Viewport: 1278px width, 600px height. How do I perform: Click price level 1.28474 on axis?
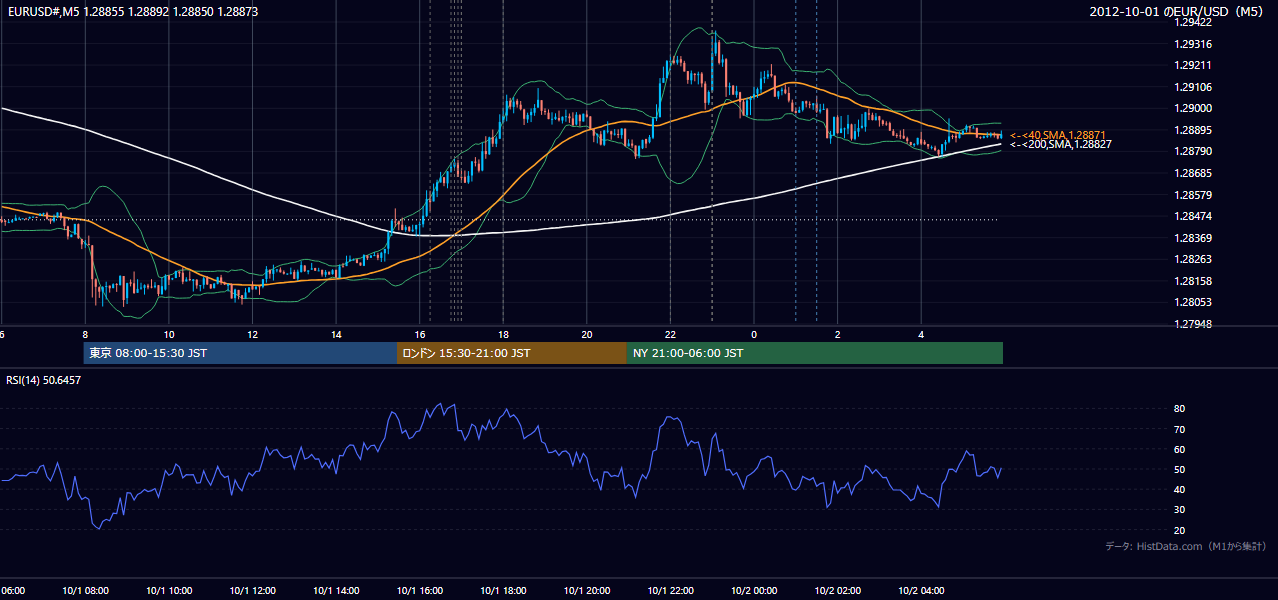click(1193, 216)
